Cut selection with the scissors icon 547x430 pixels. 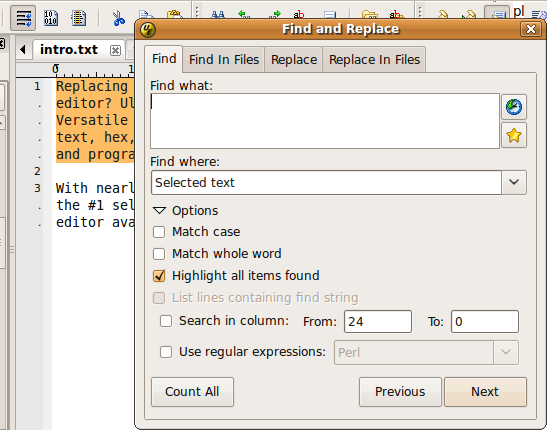[118, 18]
